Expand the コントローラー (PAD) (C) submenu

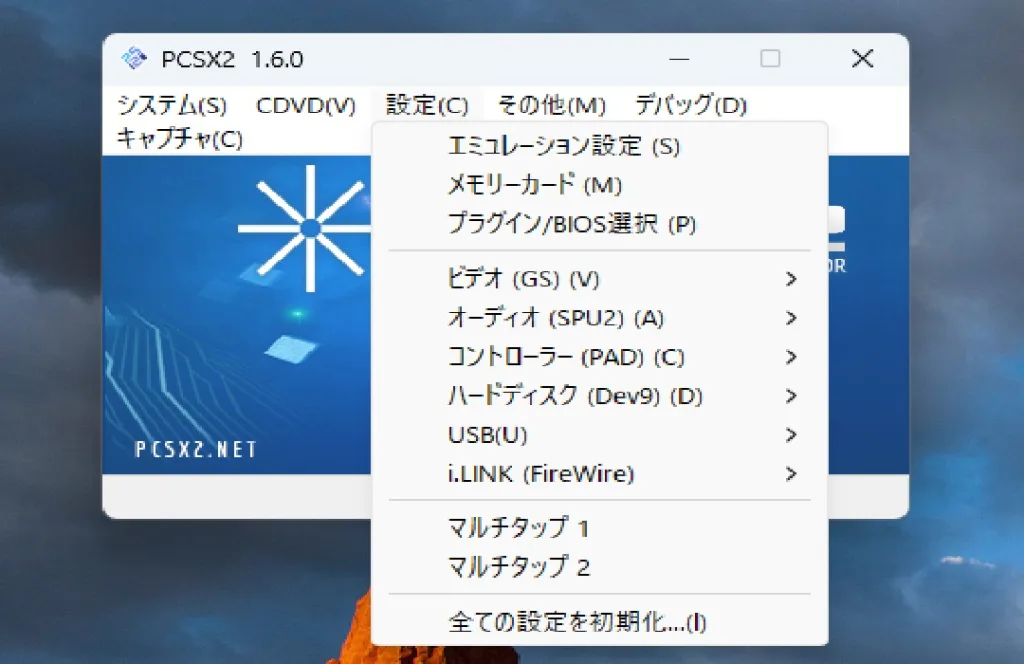(x=600, y=357)
